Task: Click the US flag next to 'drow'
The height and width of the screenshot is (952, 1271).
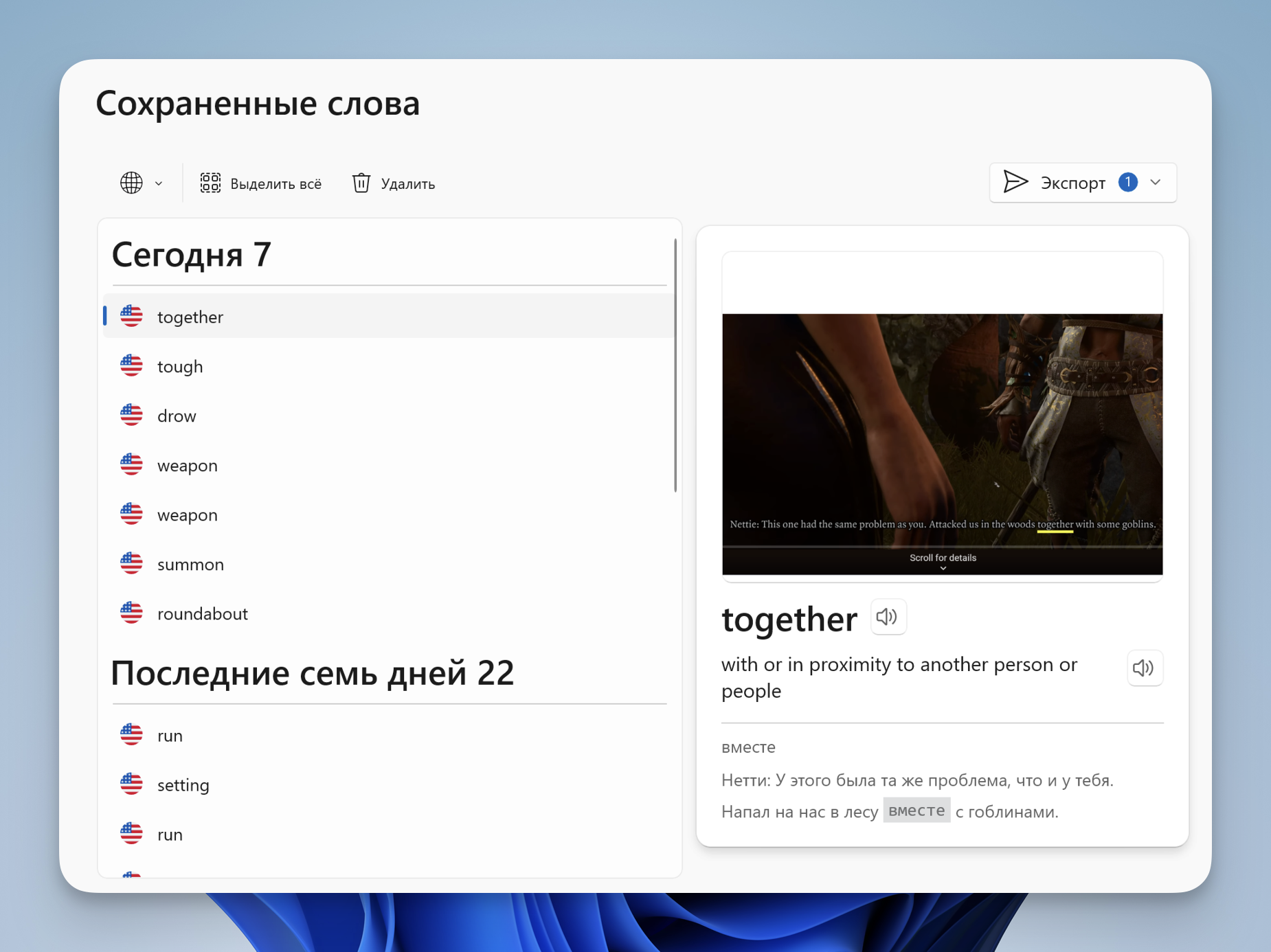Action: pos(131,415)
